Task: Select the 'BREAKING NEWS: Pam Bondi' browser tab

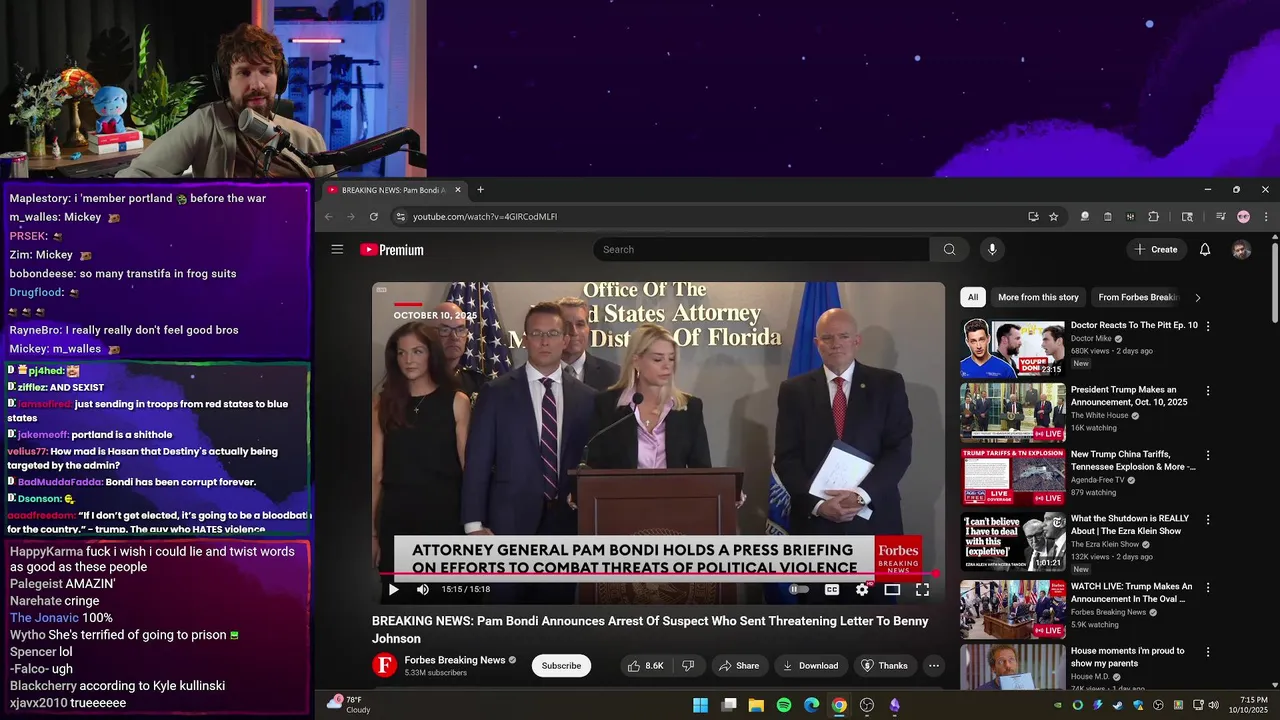Action: pyautogui.click(x=394, y=190)
